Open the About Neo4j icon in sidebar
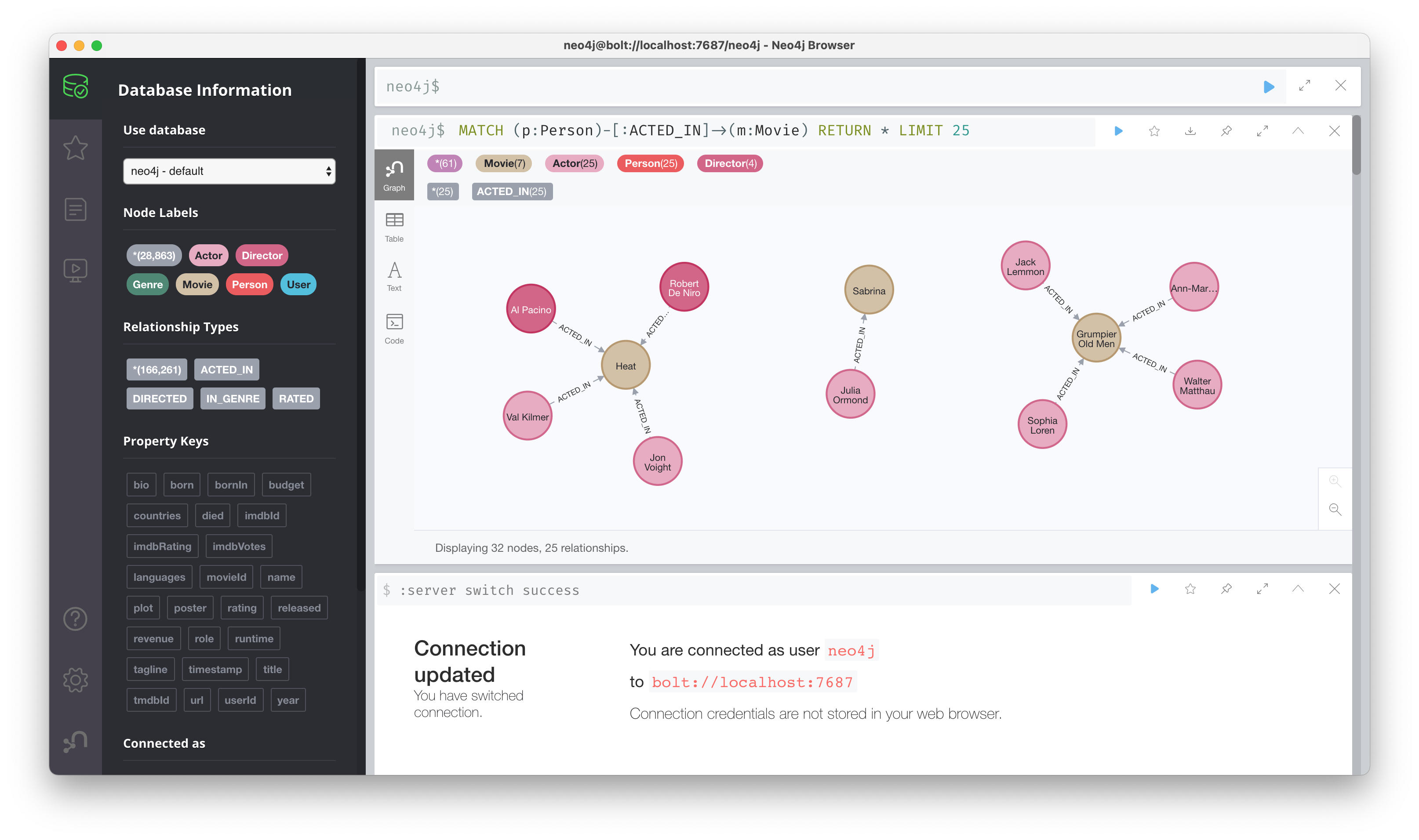Viewport: 1419px width, 840px height. (x=75, y=741)
